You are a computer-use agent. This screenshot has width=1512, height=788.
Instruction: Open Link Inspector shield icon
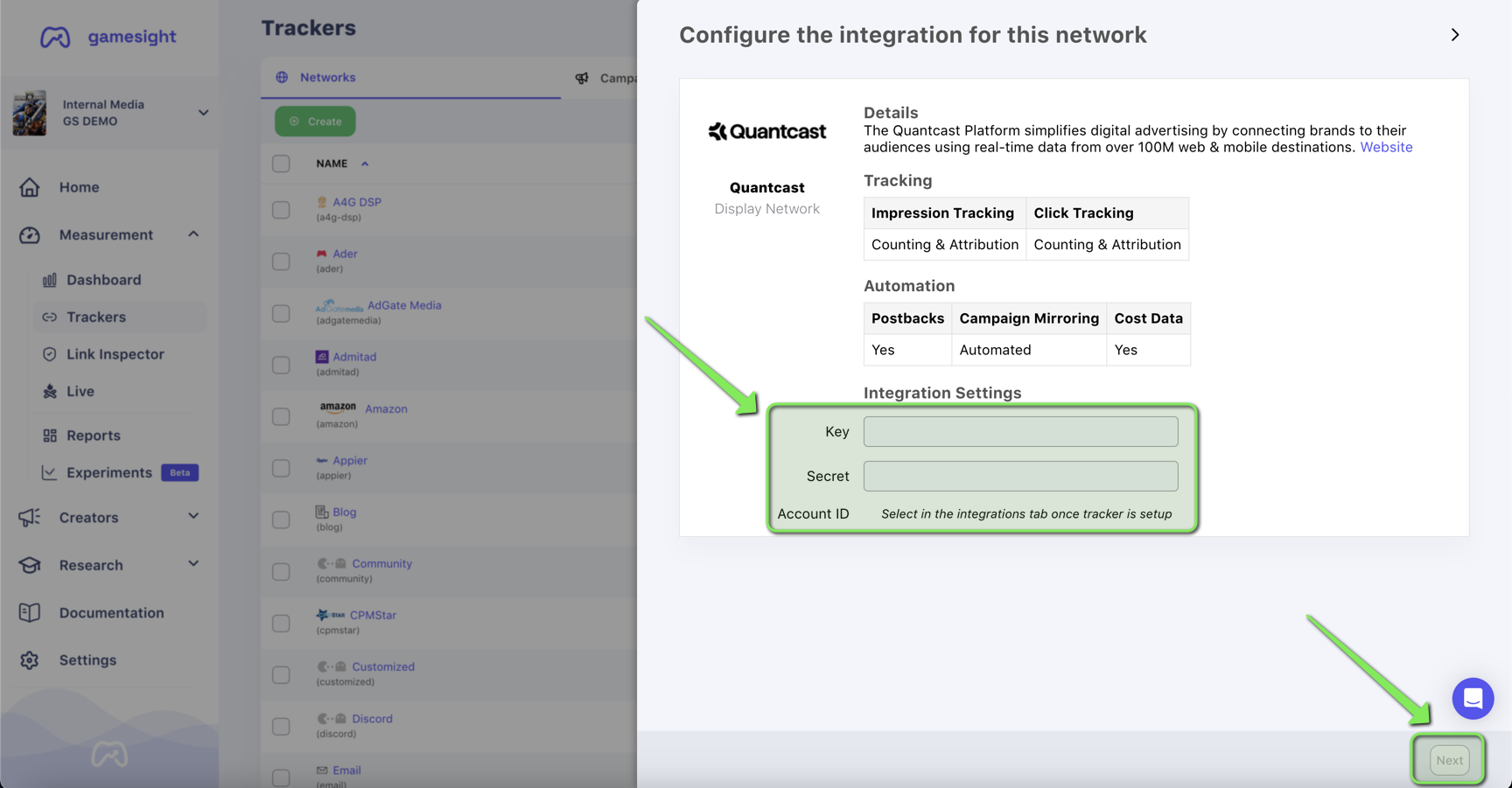[x=50, y=354]
